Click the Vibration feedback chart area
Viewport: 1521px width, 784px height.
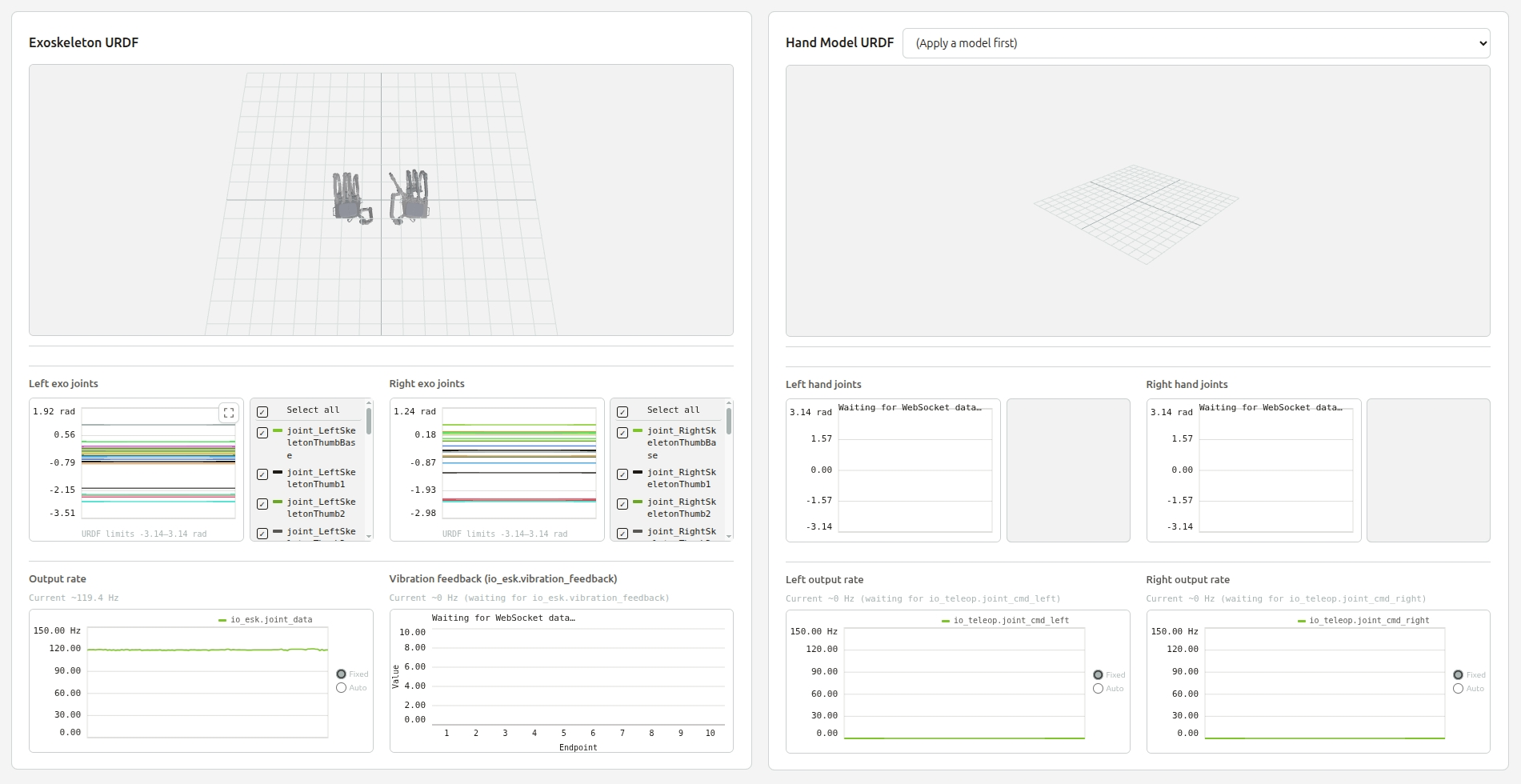click(578, 676)
